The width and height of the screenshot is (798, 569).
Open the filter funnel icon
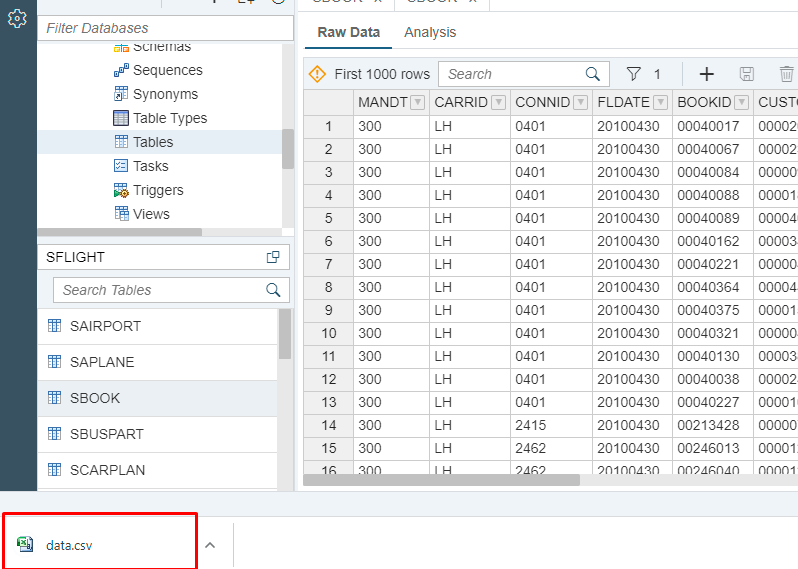(x=634, y=74)
